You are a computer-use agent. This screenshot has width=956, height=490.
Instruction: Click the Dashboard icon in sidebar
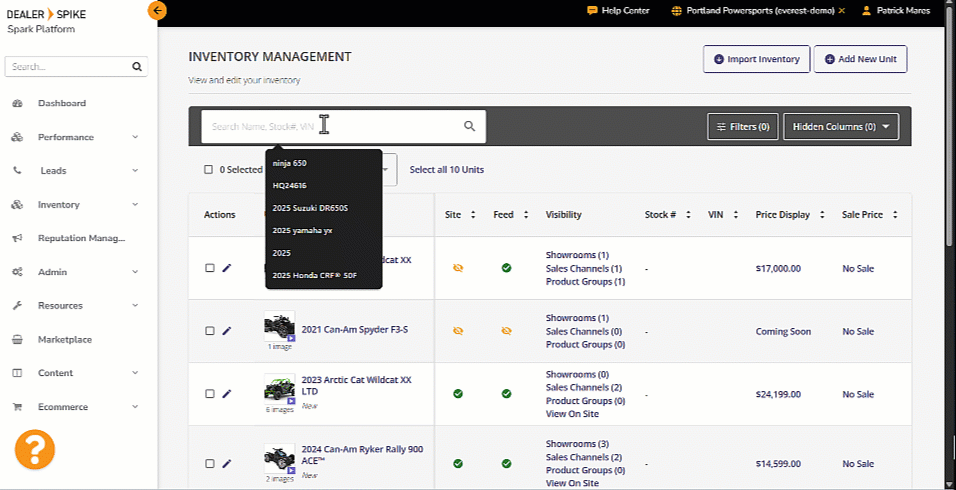point(17,104)
